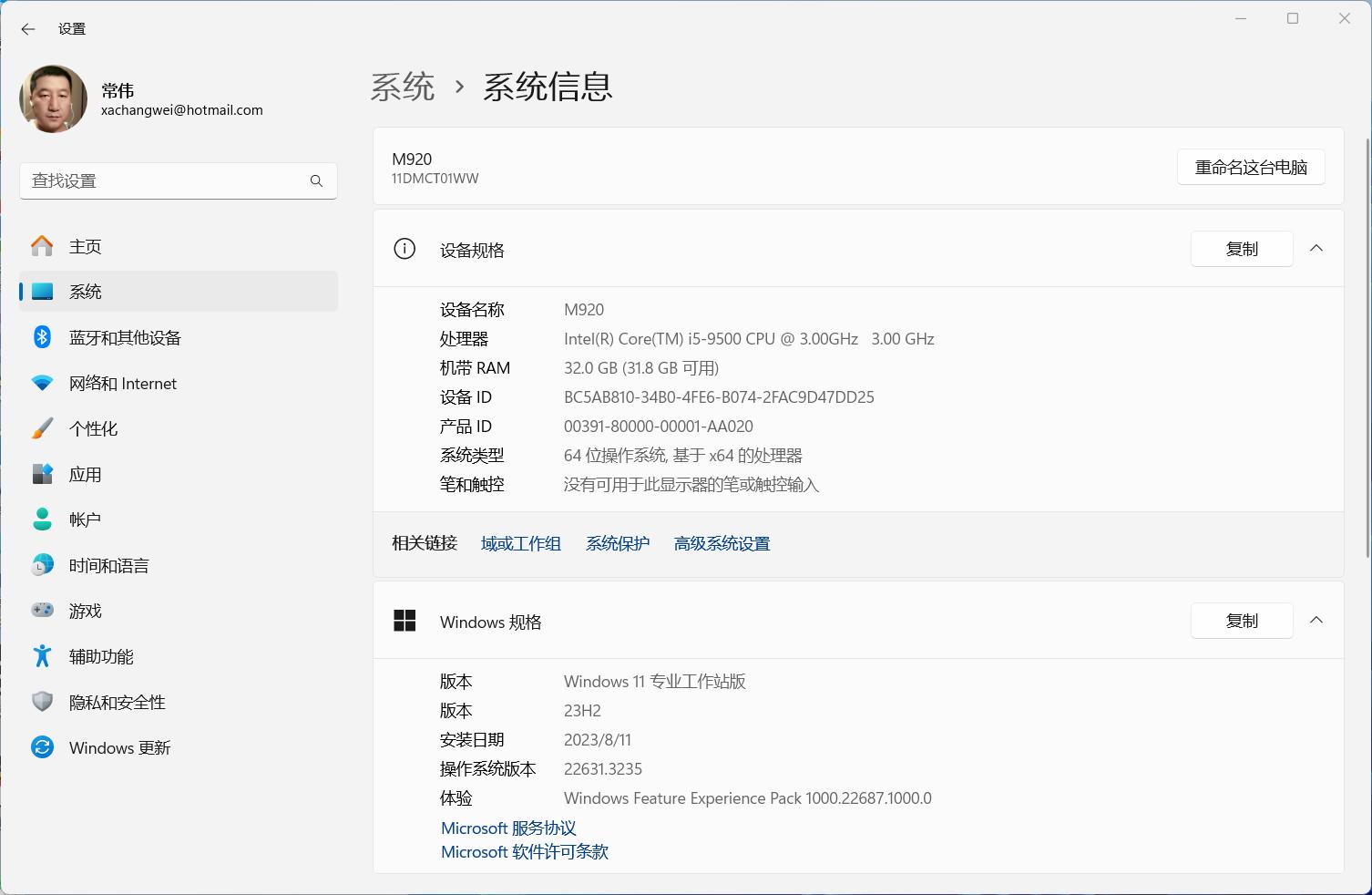Image resolution: width=1372 pixels, height=895 pixels.
Task: Click install date 2023/8/11
Action: (x=598, y=740)
